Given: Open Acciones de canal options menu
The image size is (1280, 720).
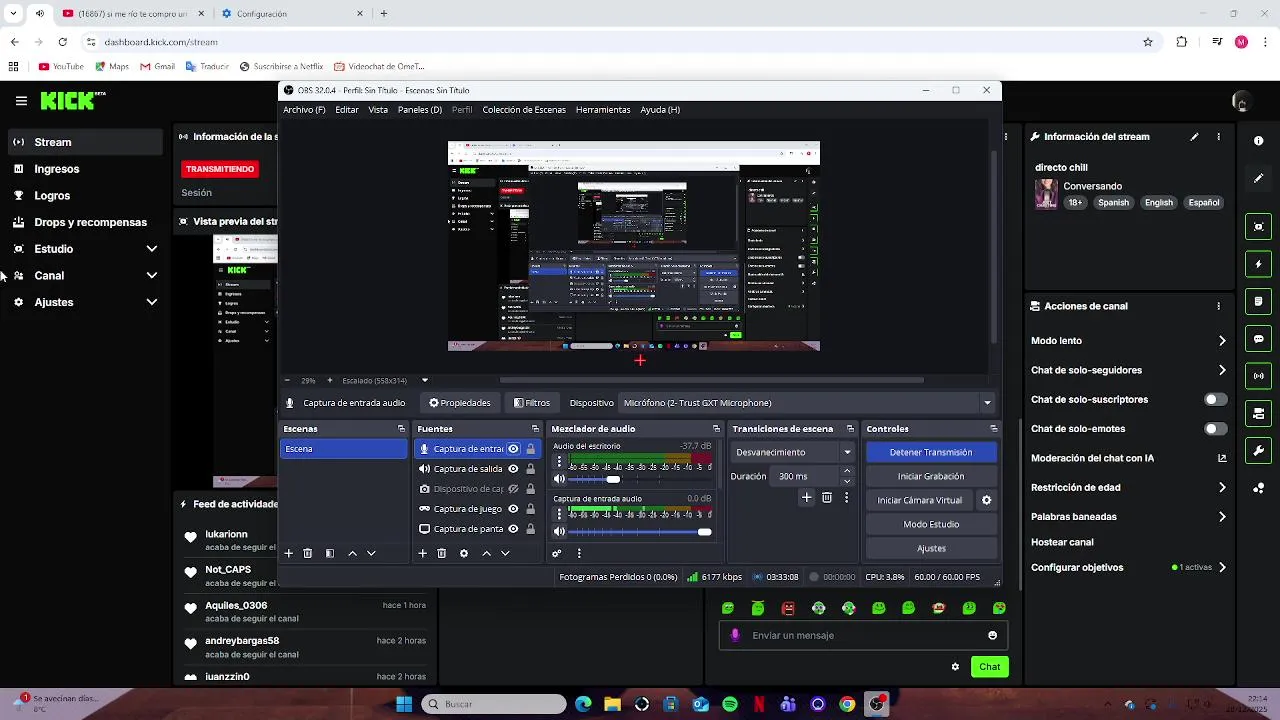Looking at the screenshot, I should 1218,306.
